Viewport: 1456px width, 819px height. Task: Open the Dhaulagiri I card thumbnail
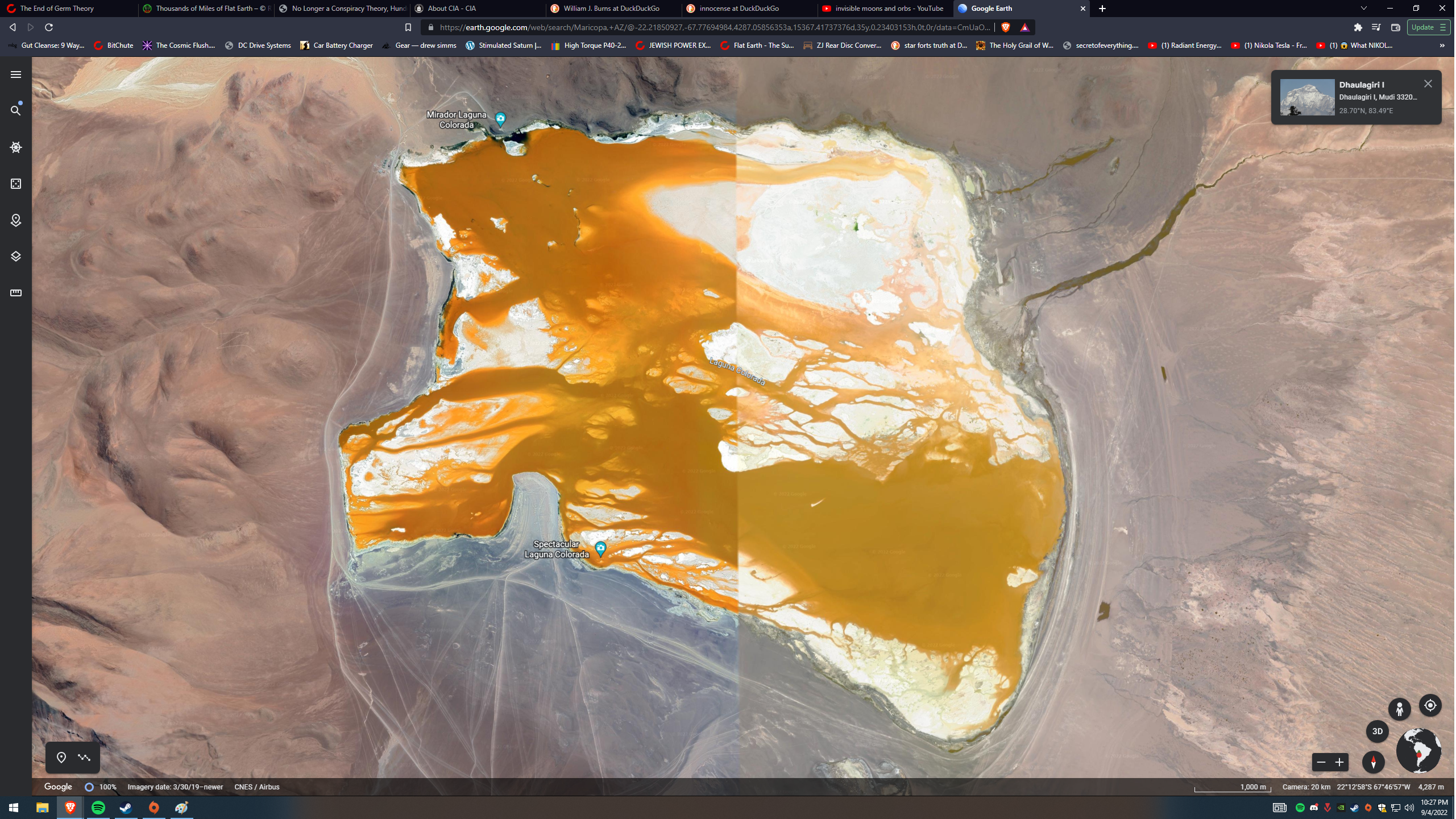(x=1308, y=97)
